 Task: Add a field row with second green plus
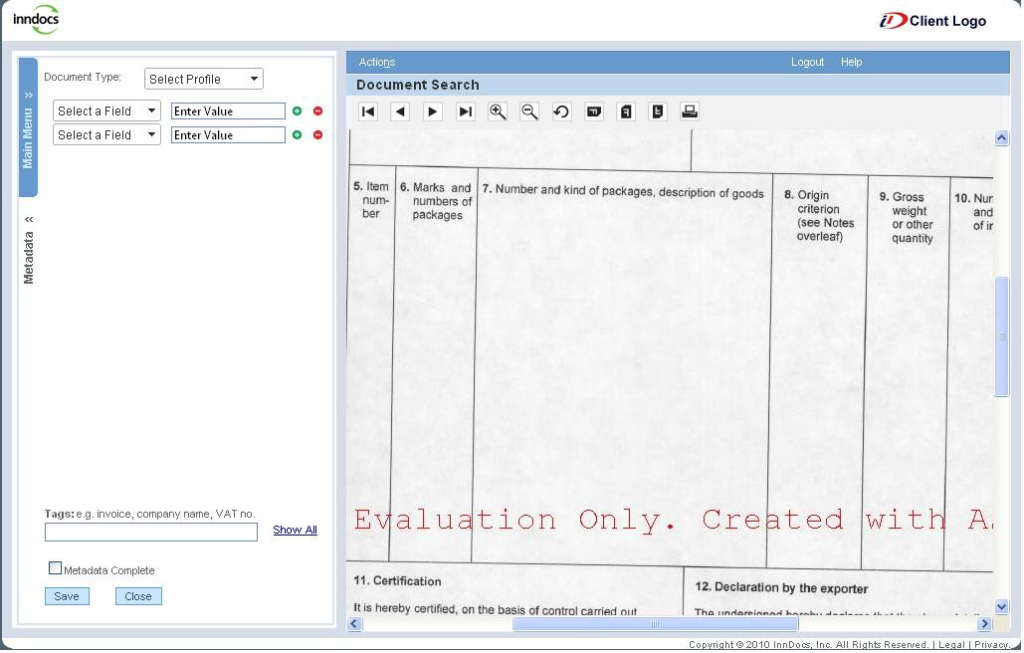pos(297,135)
